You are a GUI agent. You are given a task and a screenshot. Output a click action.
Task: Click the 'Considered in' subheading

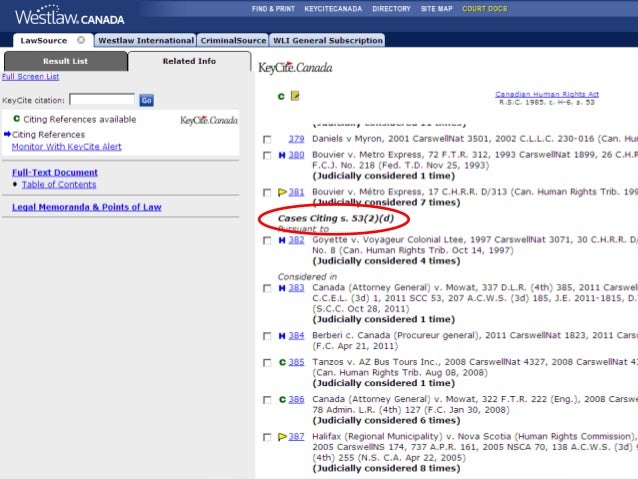308,277
